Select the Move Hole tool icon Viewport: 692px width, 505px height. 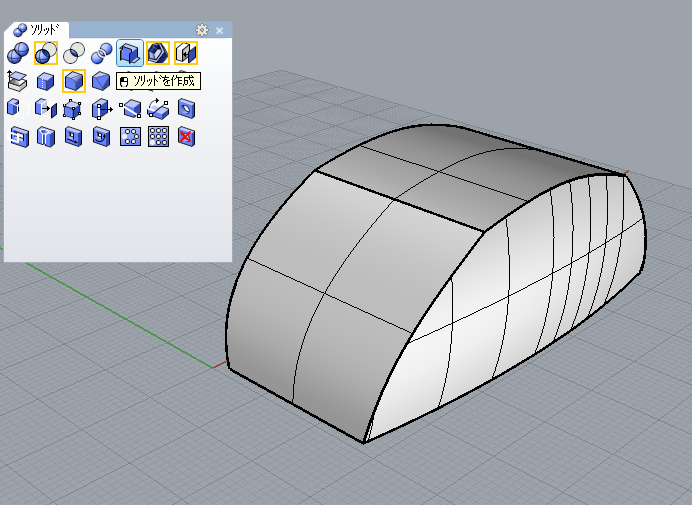coord(74,137)
